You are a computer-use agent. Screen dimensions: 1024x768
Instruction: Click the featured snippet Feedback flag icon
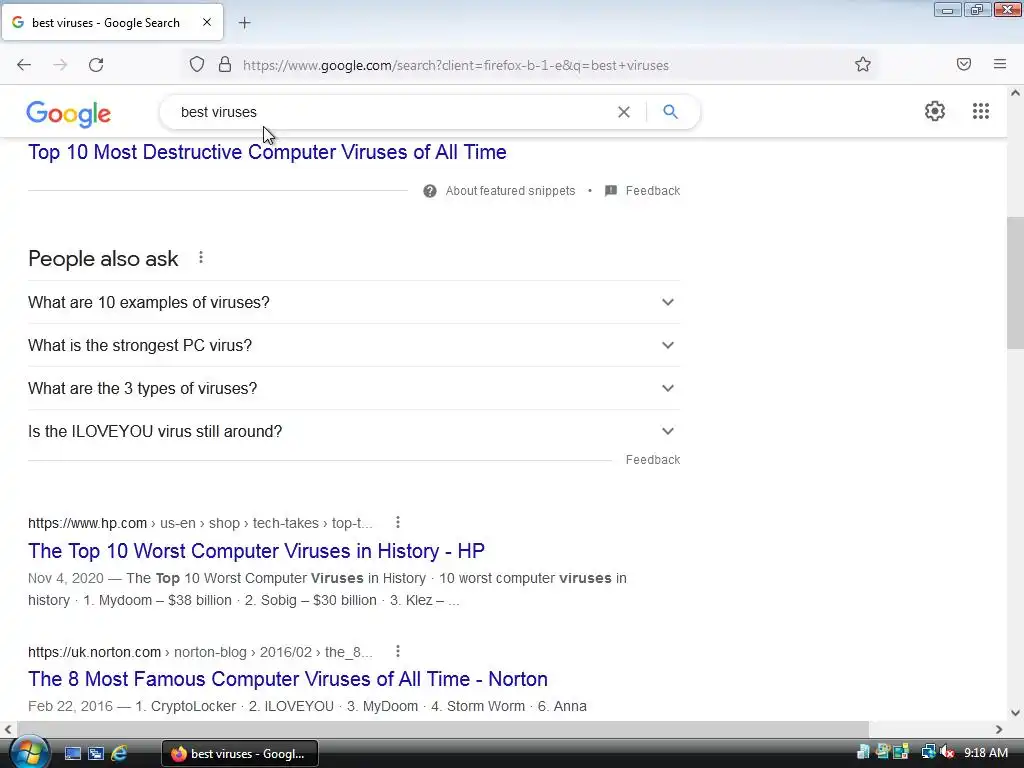pyautogui.click(x=611, y=191)
